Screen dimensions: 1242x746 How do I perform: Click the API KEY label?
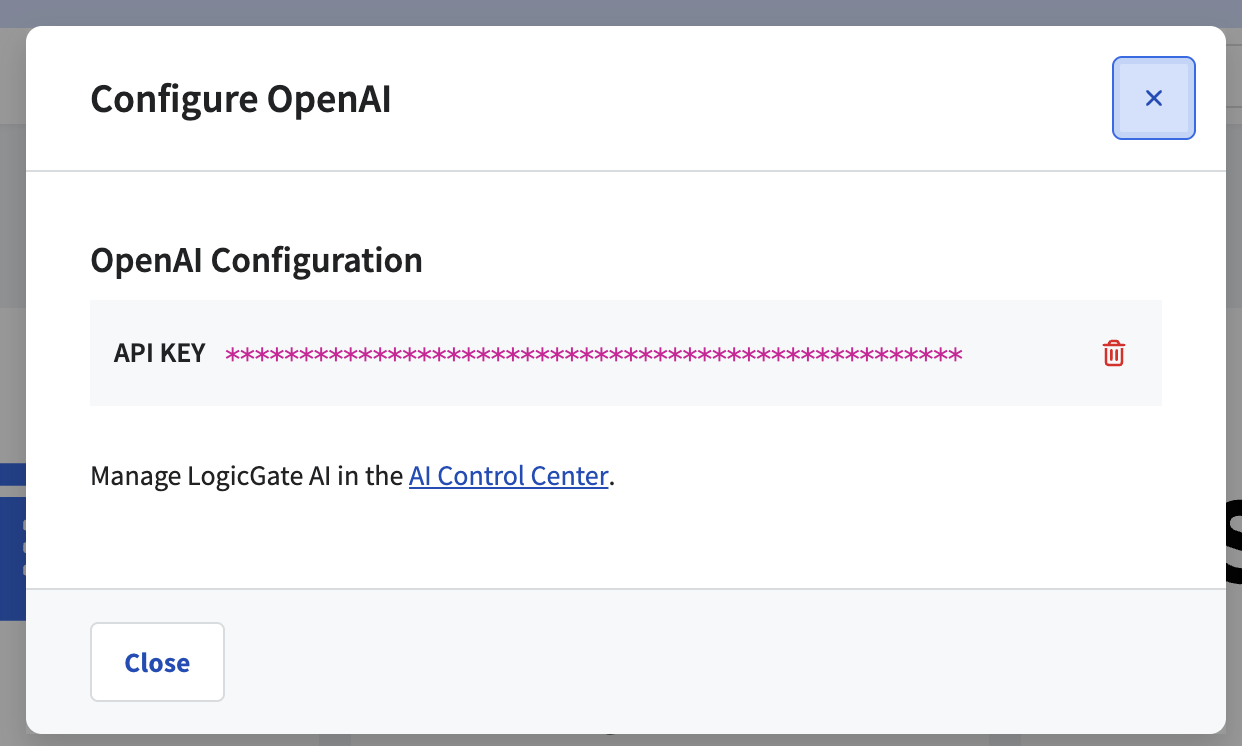[160, 353]
